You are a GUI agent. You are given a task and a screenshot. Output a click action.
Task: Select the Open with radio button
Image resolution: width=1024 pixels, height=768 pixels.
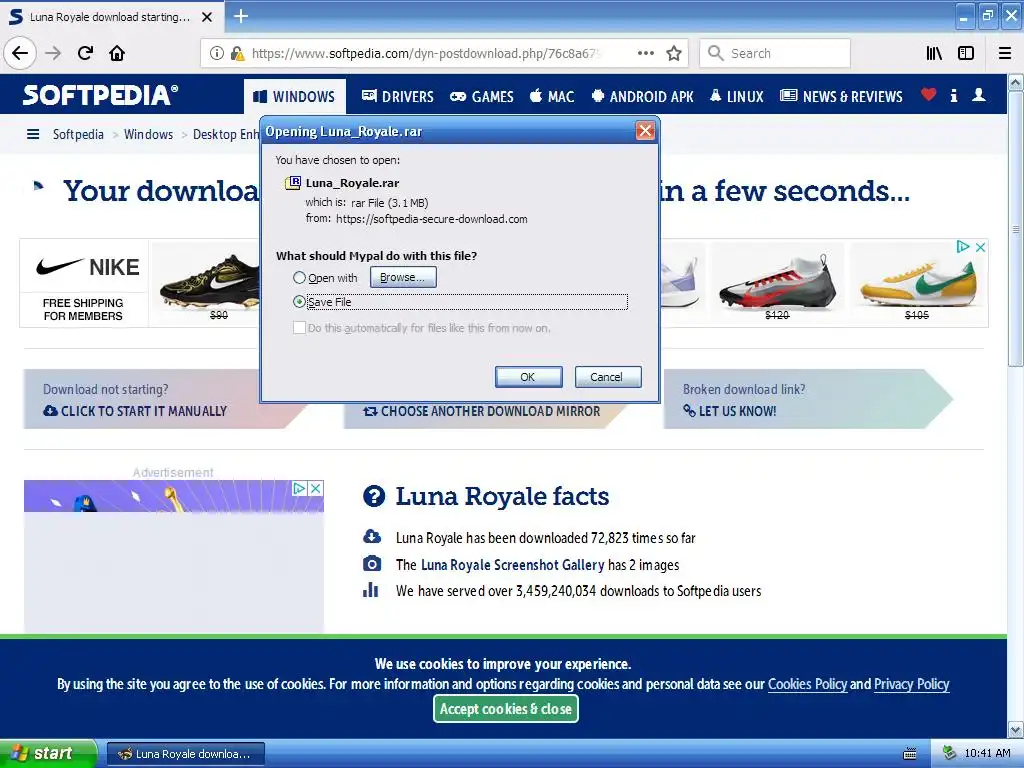(x=299, y=278)
